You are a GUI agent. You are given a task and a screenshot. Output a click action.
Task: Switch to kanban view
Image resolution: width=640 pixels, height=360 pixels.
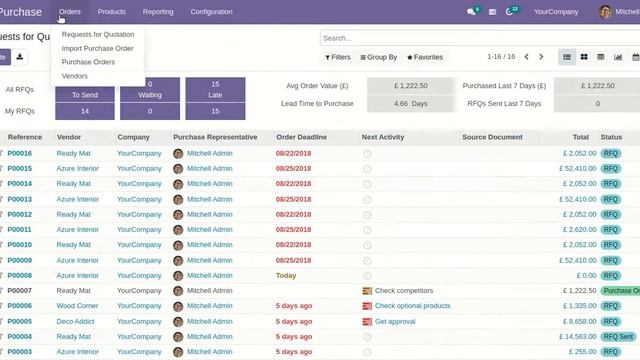(x=584, y=57)
